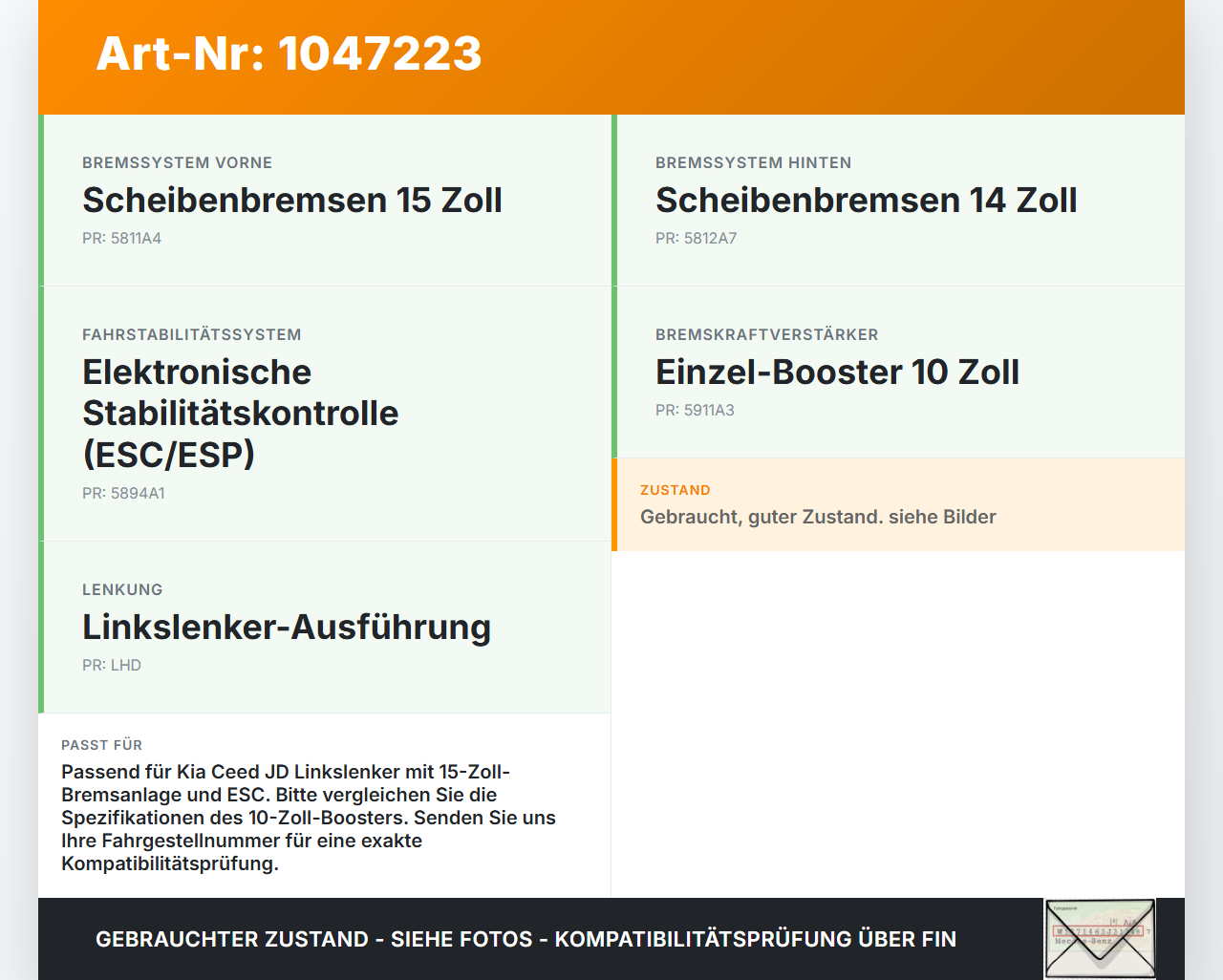This screenshot has height=980, width=1223.
Task: Click the Bremssystem Hinten label
Action: click(753, 162)
